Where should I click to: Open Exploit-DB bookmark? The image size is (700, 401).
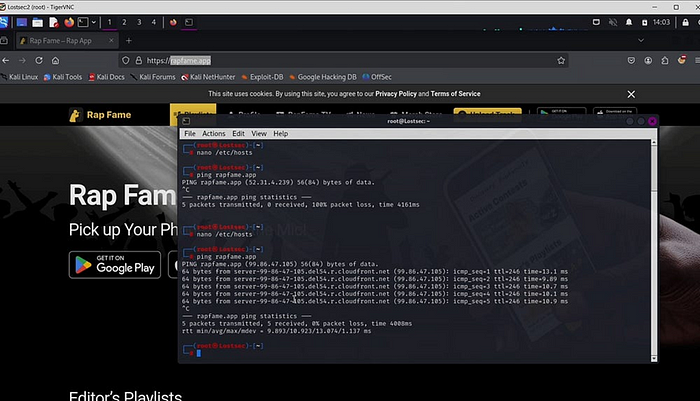[262, 77]
